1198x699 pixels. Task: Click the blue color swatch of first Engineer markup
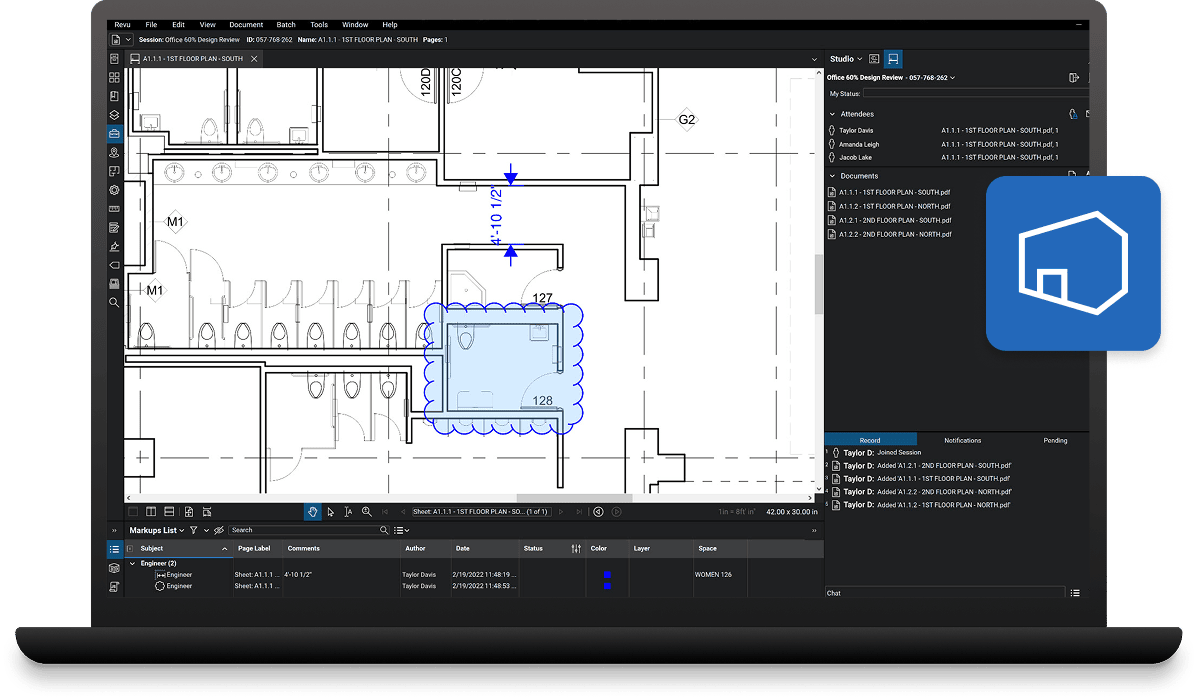(606, 575)
